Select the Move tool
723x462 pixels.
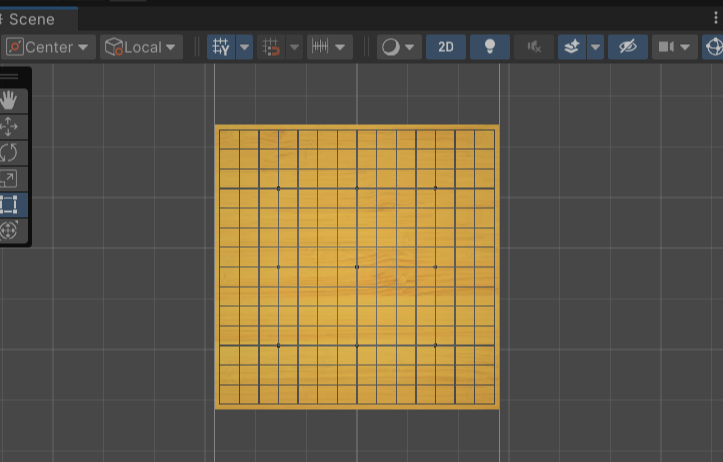9,127
